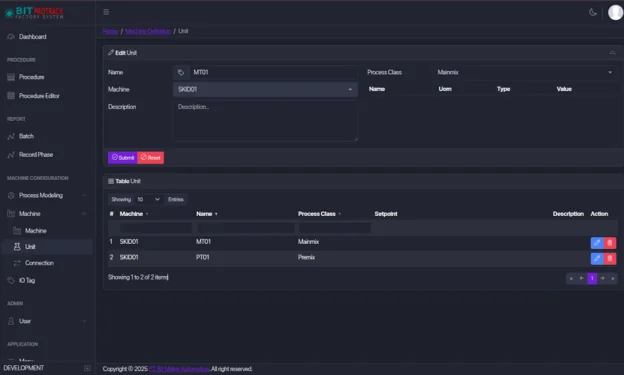Open the Process Class dropdown showing Mainmix
The width and height of the screenshot is (624, 375).
[525, 72]
